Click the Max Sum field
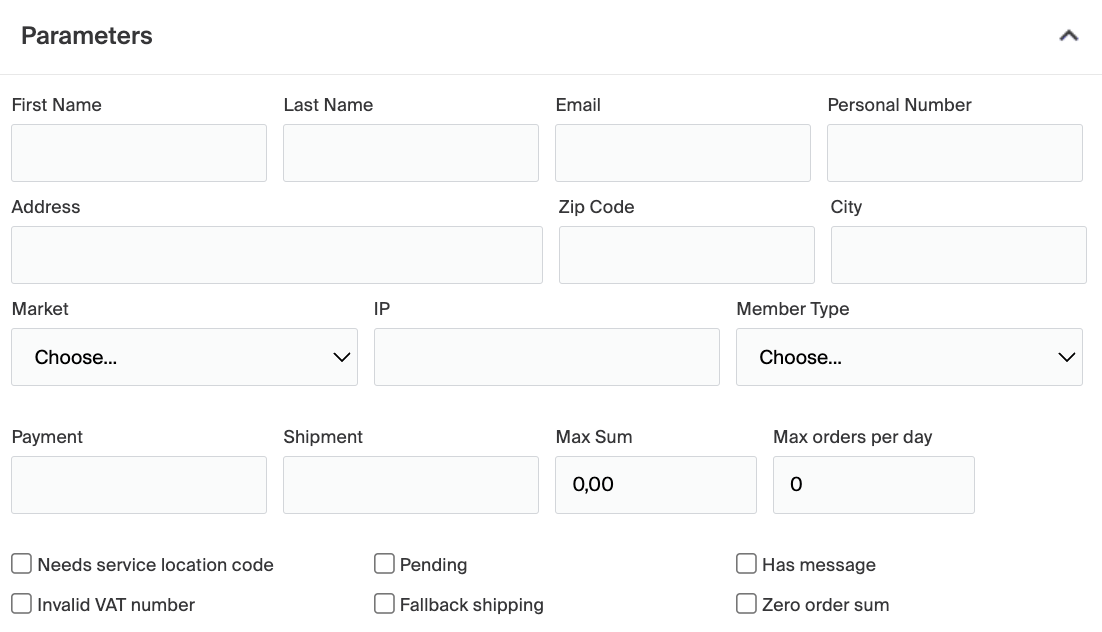The image size is (1102, 632). [x=656, y=485]
